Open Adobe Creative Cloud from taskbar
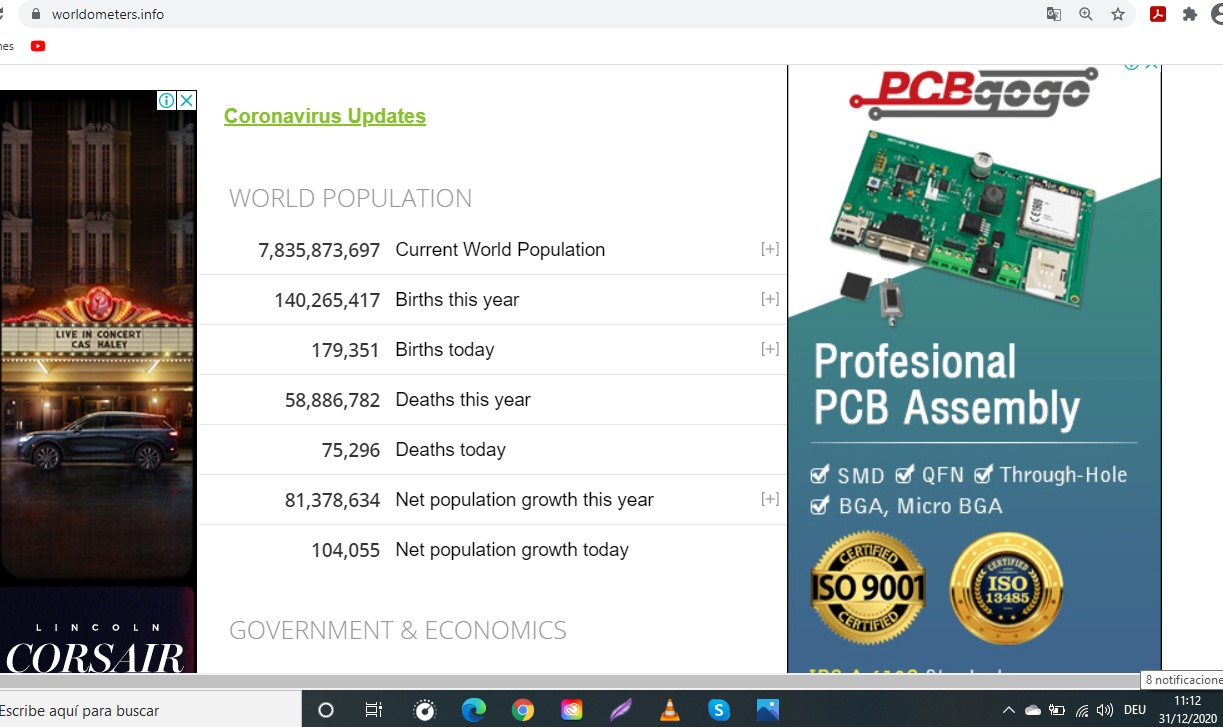The image size is (1223, 727). point(572,710)
